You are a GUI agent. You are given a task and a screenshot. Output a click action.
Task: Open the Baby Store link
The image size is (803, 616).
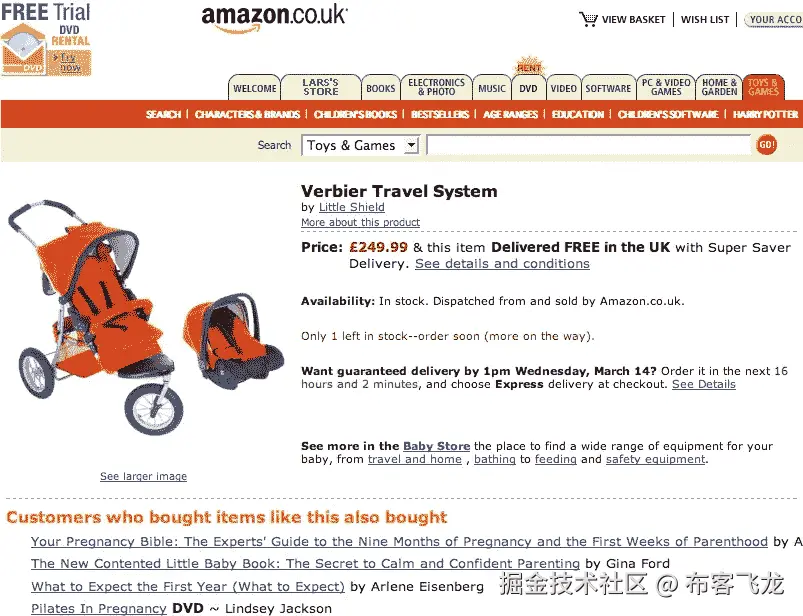(x=436, y=446)
